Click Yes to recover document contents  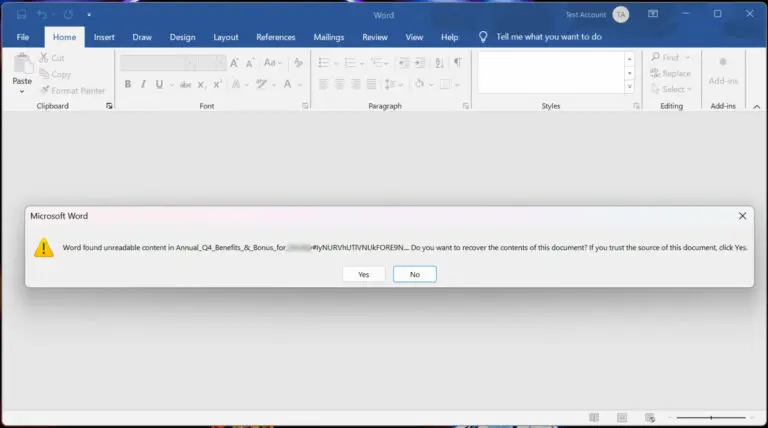click(363, 274)
